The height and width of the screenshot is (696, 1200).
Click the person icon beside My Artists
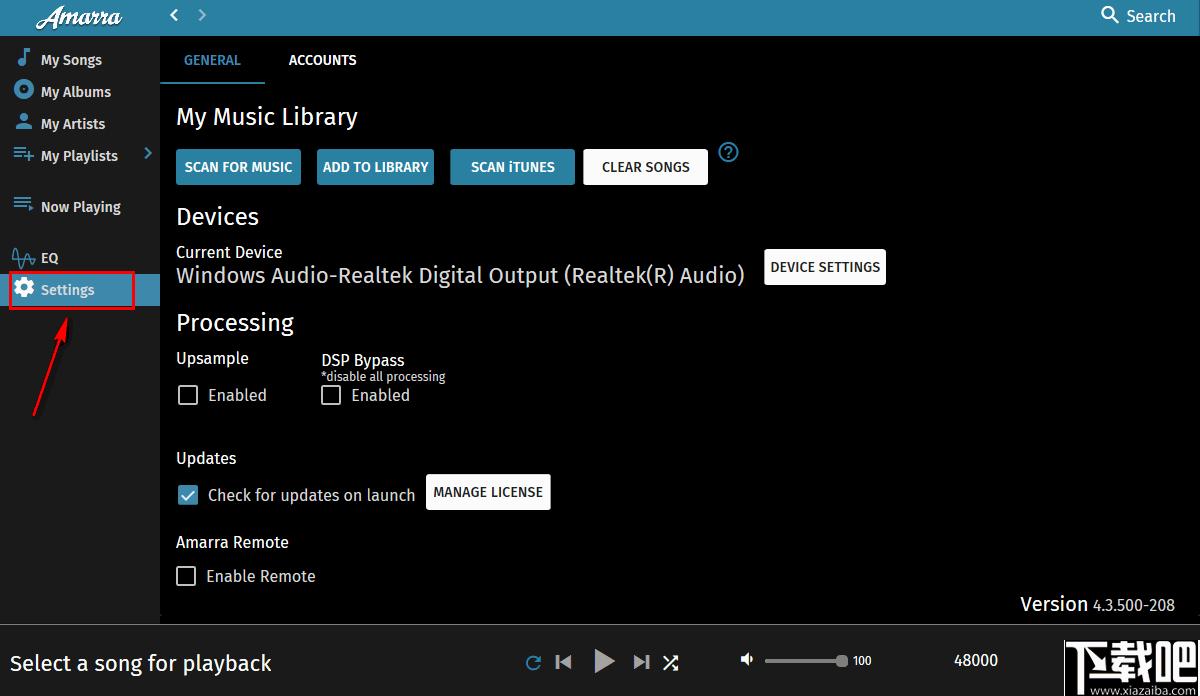click(23, 122)
